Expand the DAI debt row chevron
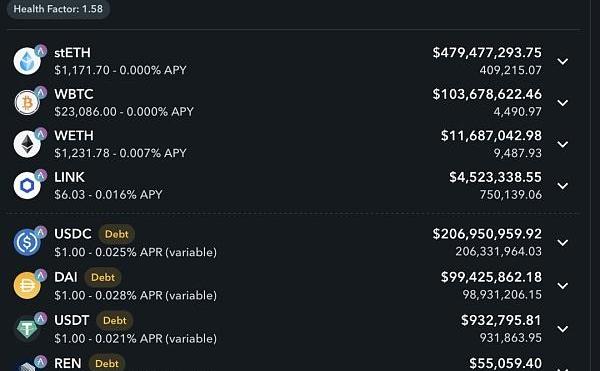 (x=562, y=286)
